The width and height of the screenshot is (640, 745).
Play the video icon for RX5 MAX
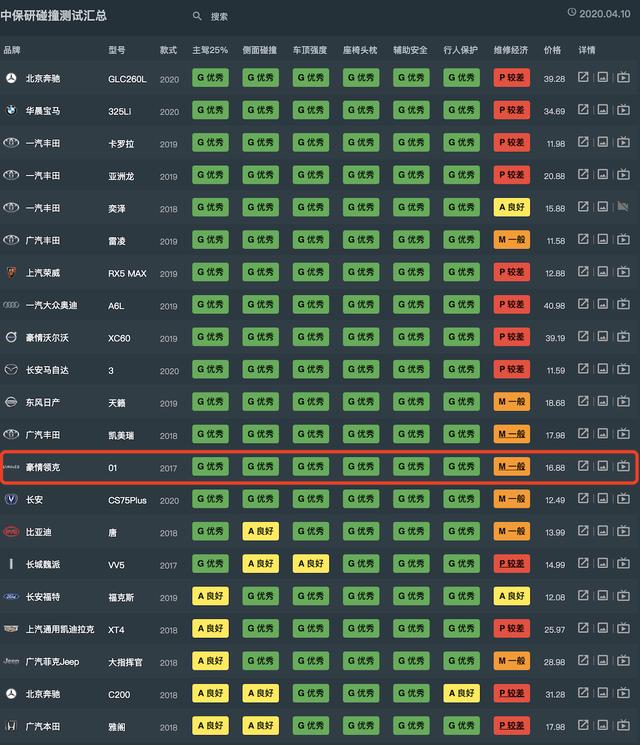(623, 272)
